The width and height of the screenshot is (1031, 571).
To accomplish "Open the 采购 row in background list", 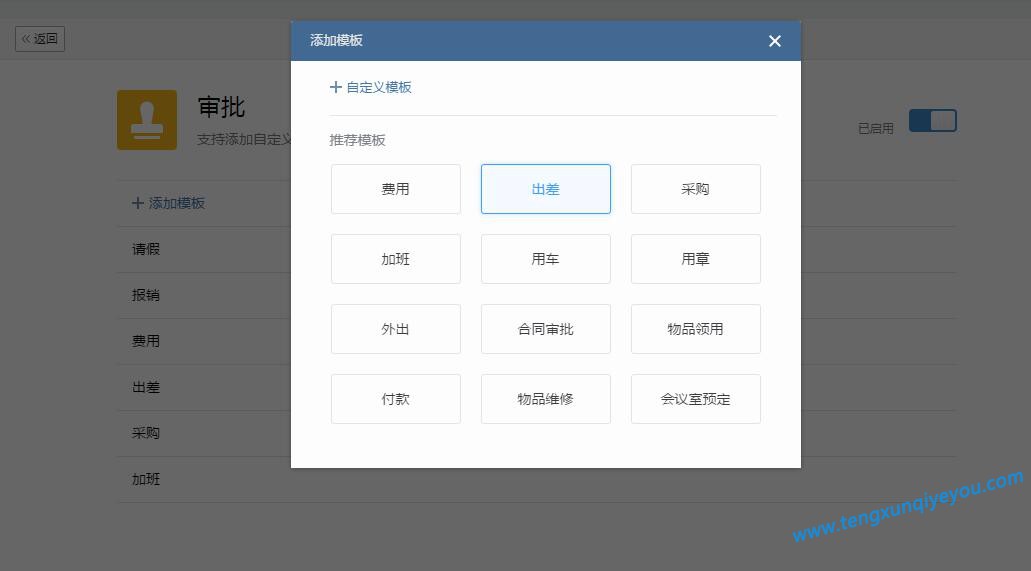I will click(x=204, y=434).
